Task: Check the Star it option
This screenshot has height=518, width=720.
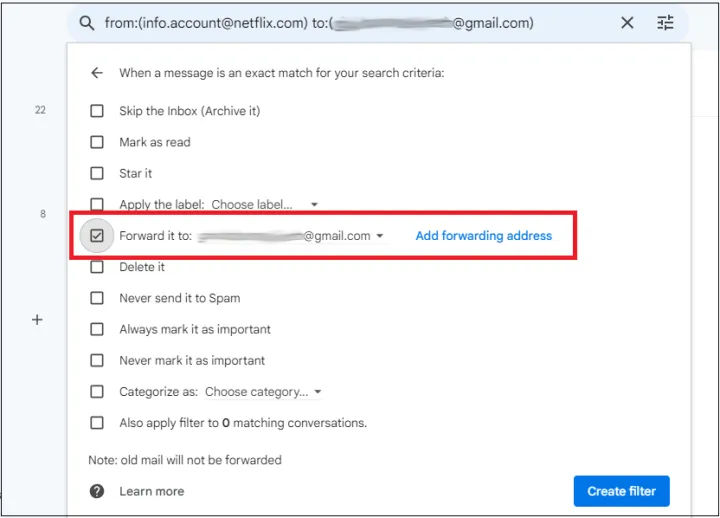Action: tap(97, 173)
